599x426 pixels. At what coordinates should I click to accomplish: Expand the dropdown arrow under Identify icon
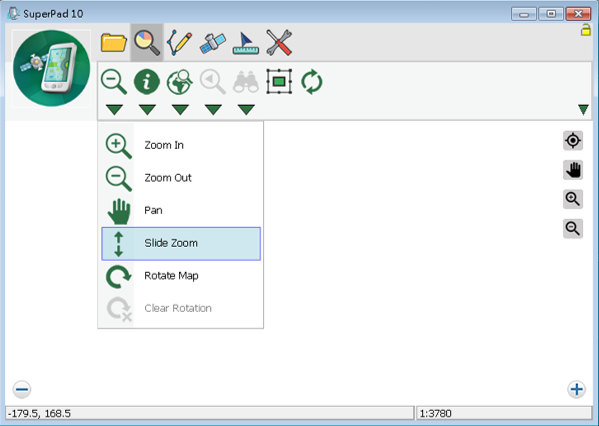point(147,110)
